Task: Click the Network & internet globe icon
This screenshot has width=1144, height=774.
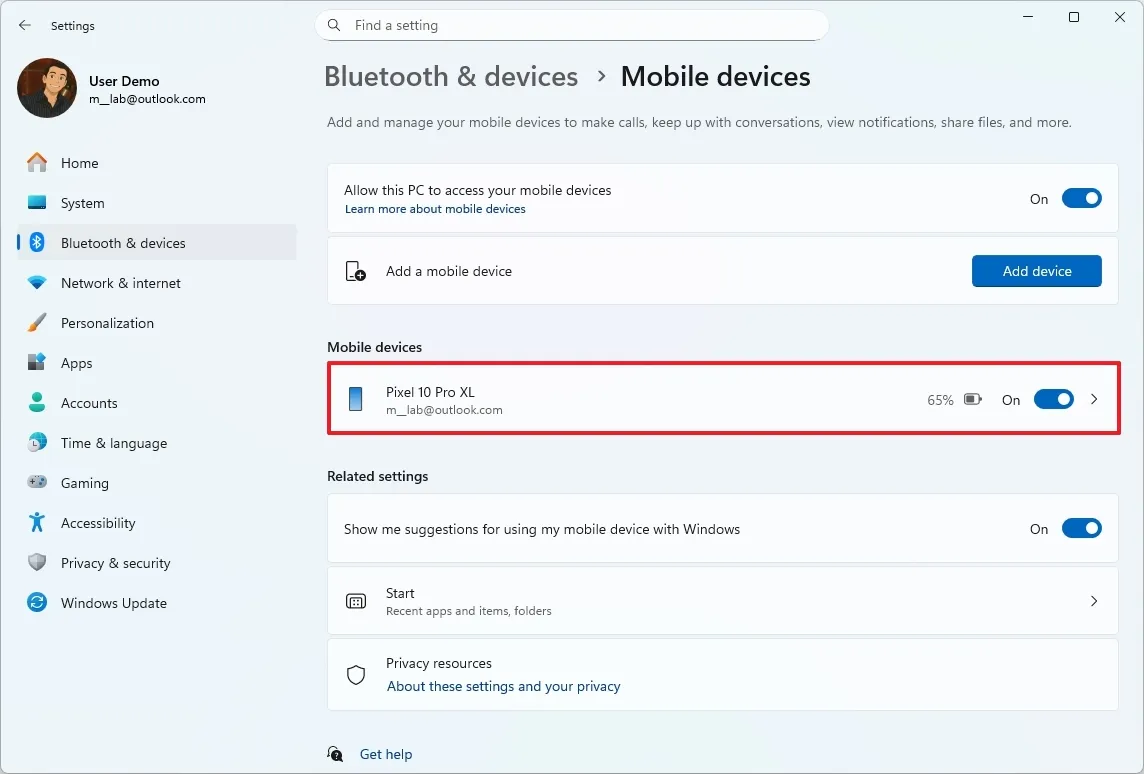Action: pyautogui.click(x=37, y=282)
